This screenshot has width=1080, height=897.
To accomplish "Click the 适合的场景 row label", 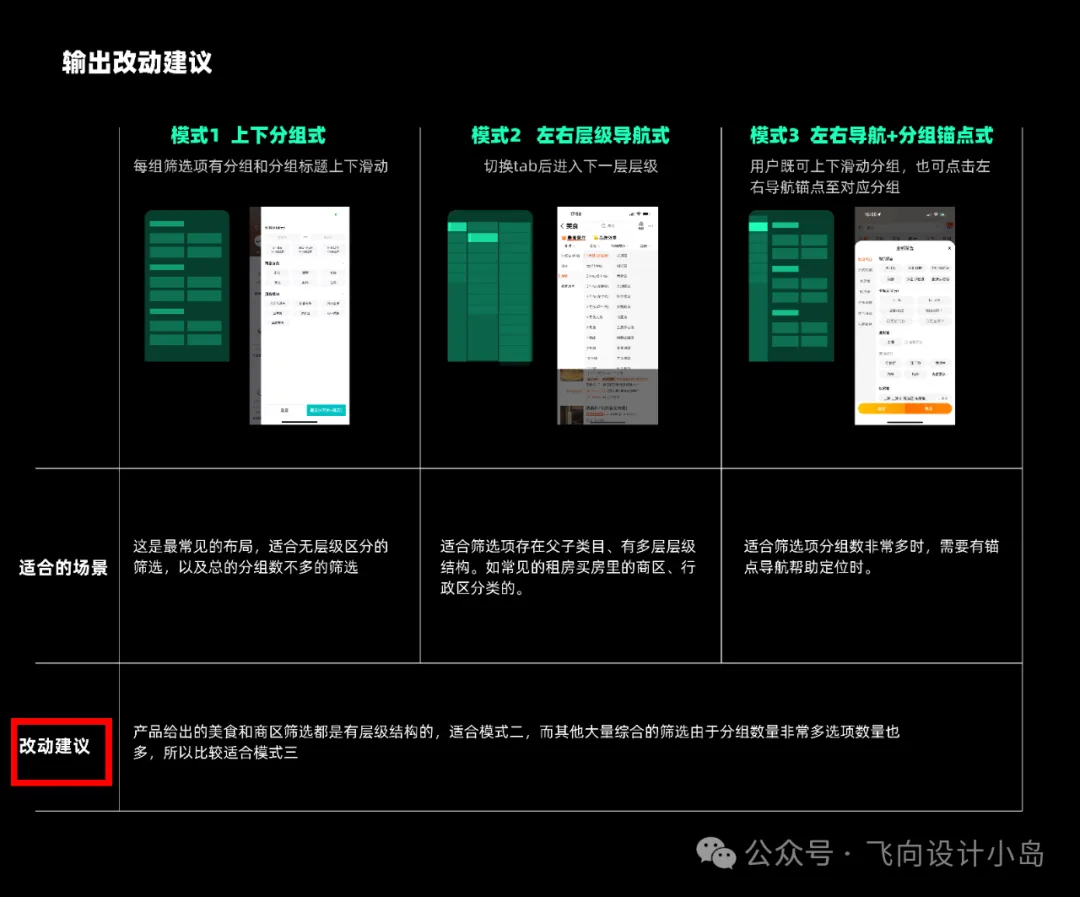I will [x=63, y=568].
